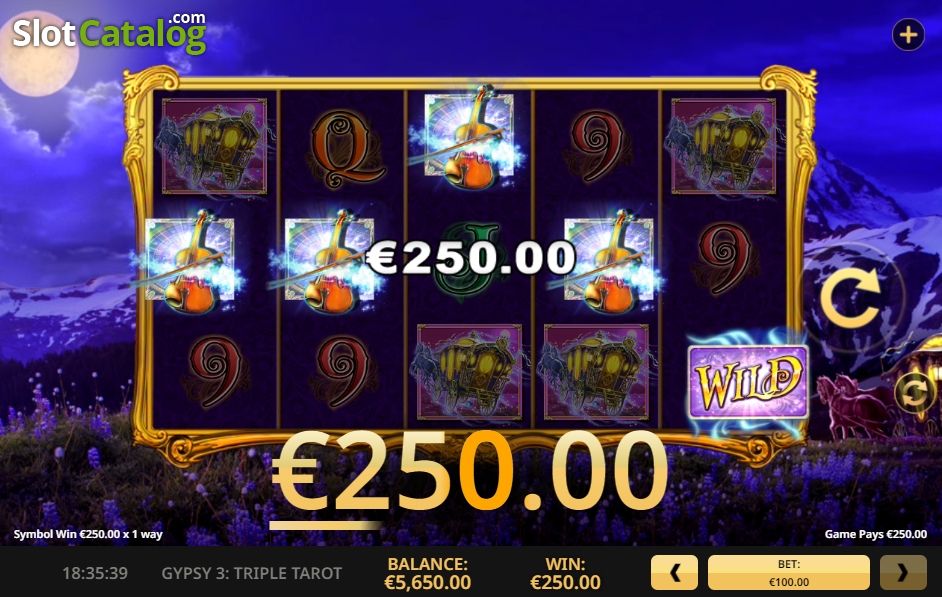Screen dimensions: 942x597
Task: Click the BET €100.00 display
Action: click(x=789, y=572)
